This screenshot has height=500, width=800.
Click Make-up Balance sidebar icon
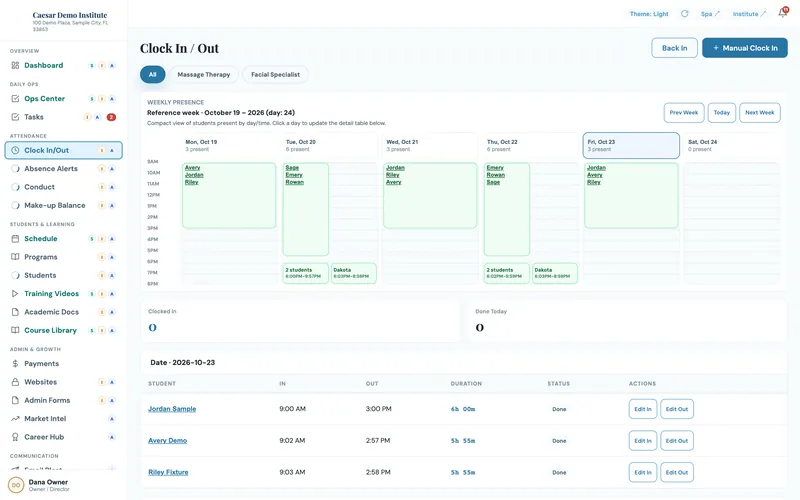pos(15,205)
